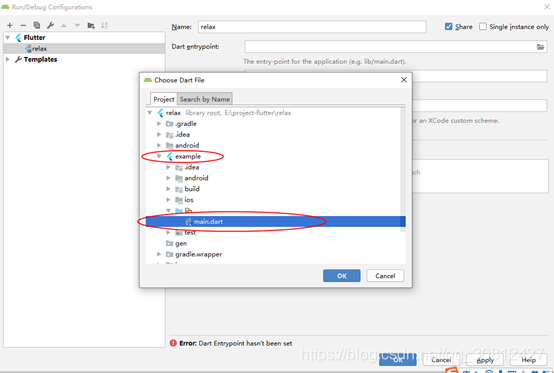Add a new run configuration with plus icon

(x=10, y=25)
